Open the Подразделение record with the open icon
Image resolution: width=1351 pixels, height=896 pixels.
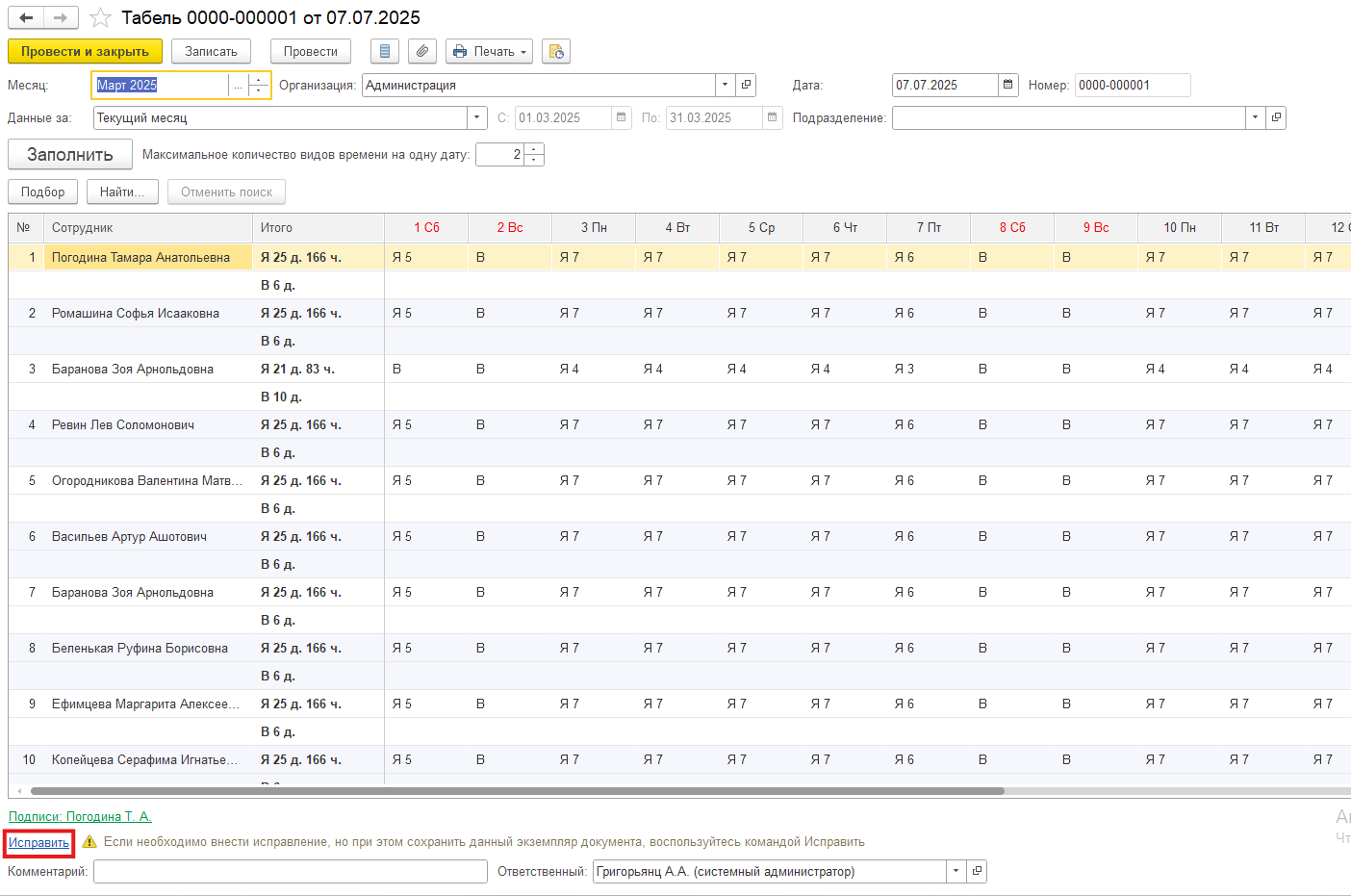tap(1276, 117)
